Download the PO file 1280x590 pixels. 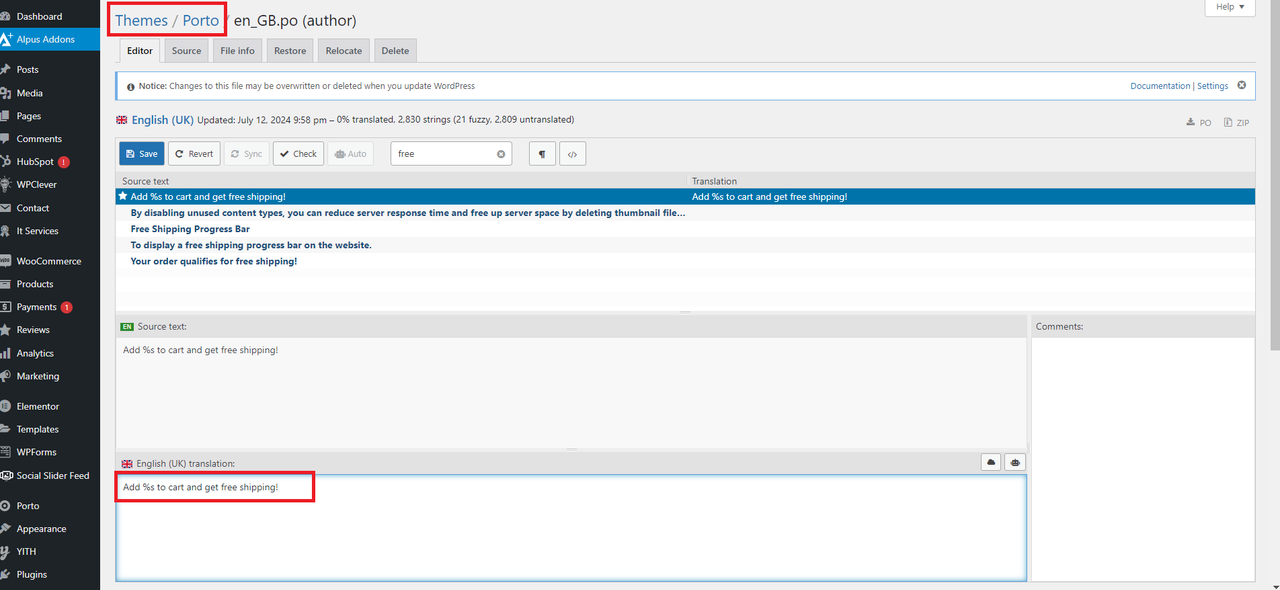tap(1199, 123)
